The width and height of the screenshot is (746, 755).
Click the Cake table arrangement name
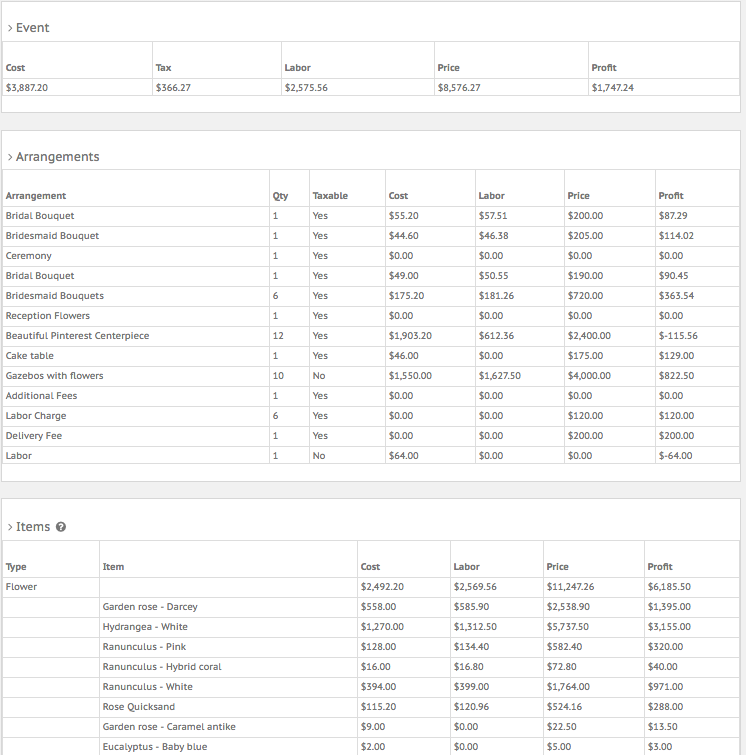(x=30, y=356)
